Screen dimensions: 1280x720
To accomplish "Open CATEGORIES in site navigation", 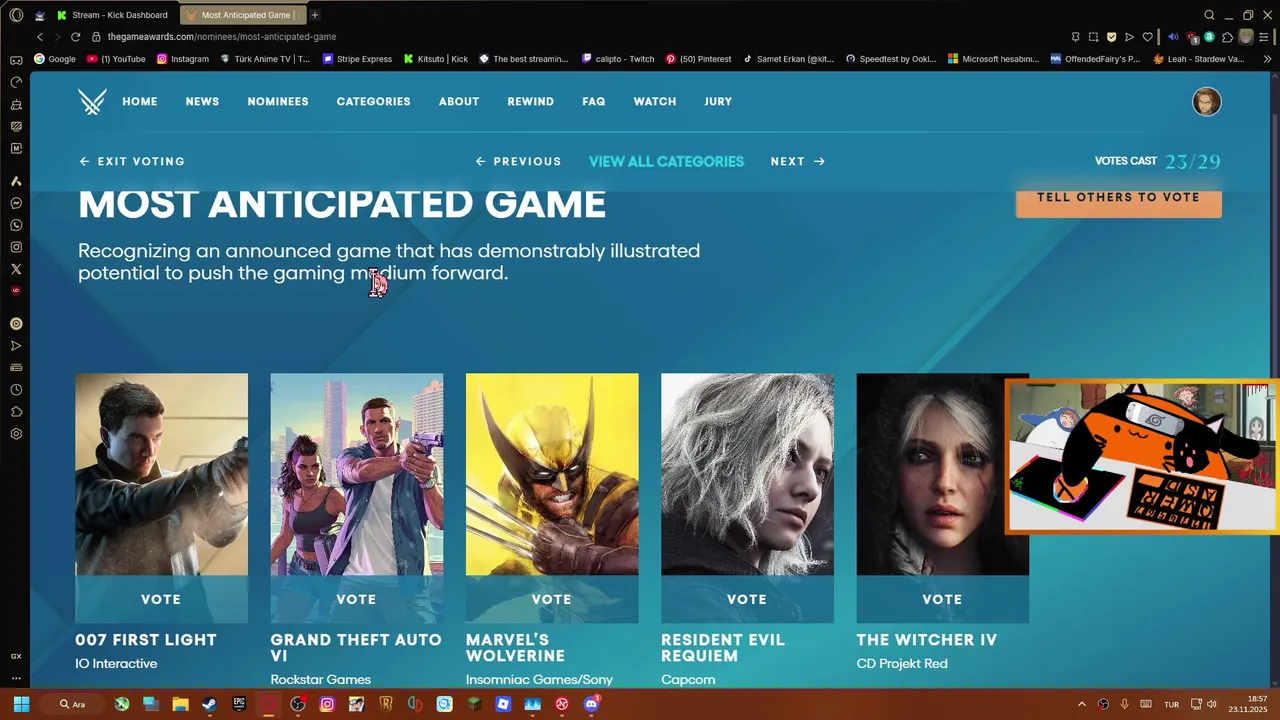I will (x=373, y=102).
